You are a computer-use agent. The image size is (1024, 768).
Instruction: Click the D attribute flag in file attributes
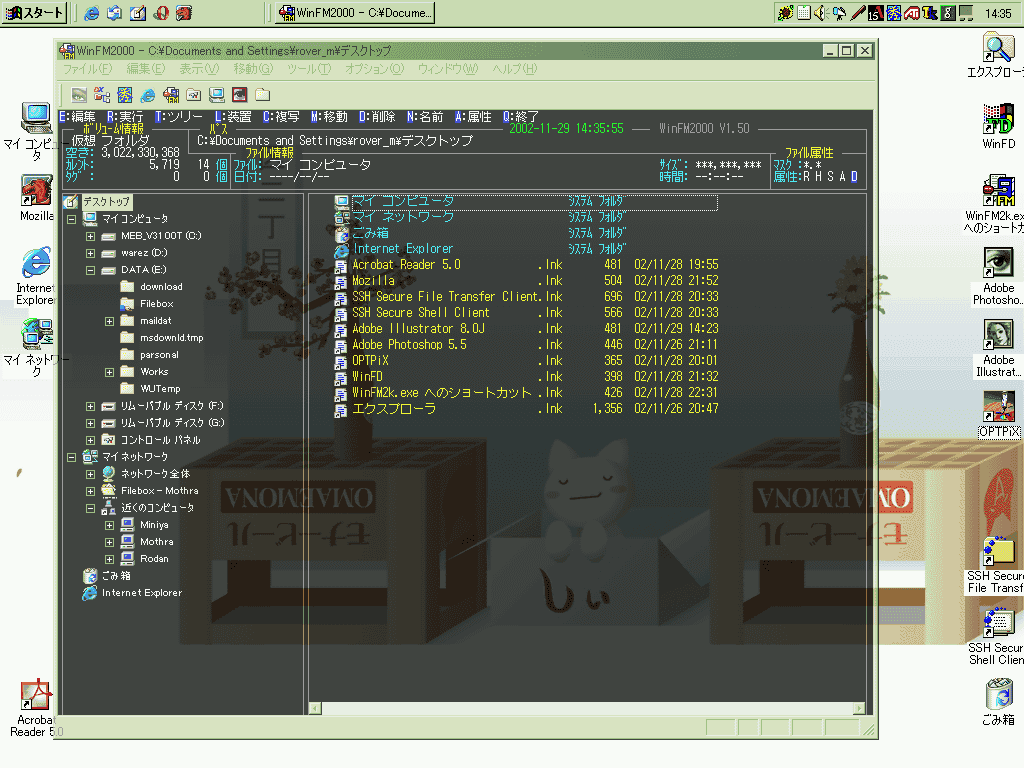(x=854, y=176)
